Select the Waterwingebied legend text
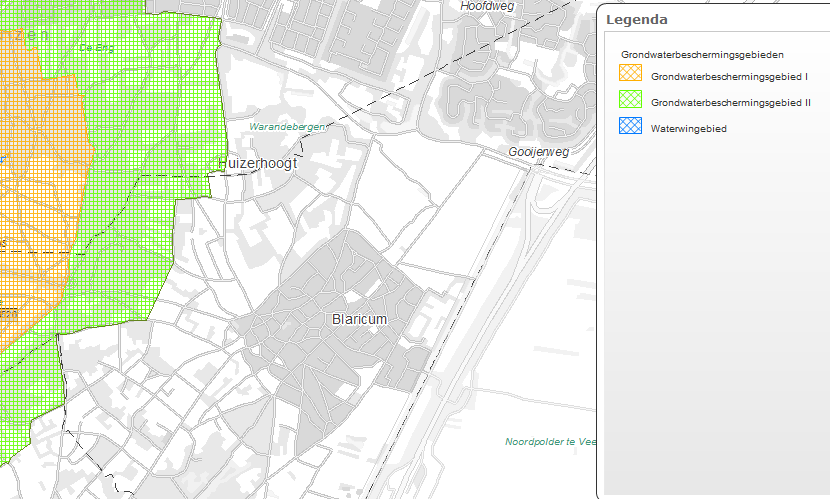The height and width of the screenshot is (499, 830). coord(688,129)
